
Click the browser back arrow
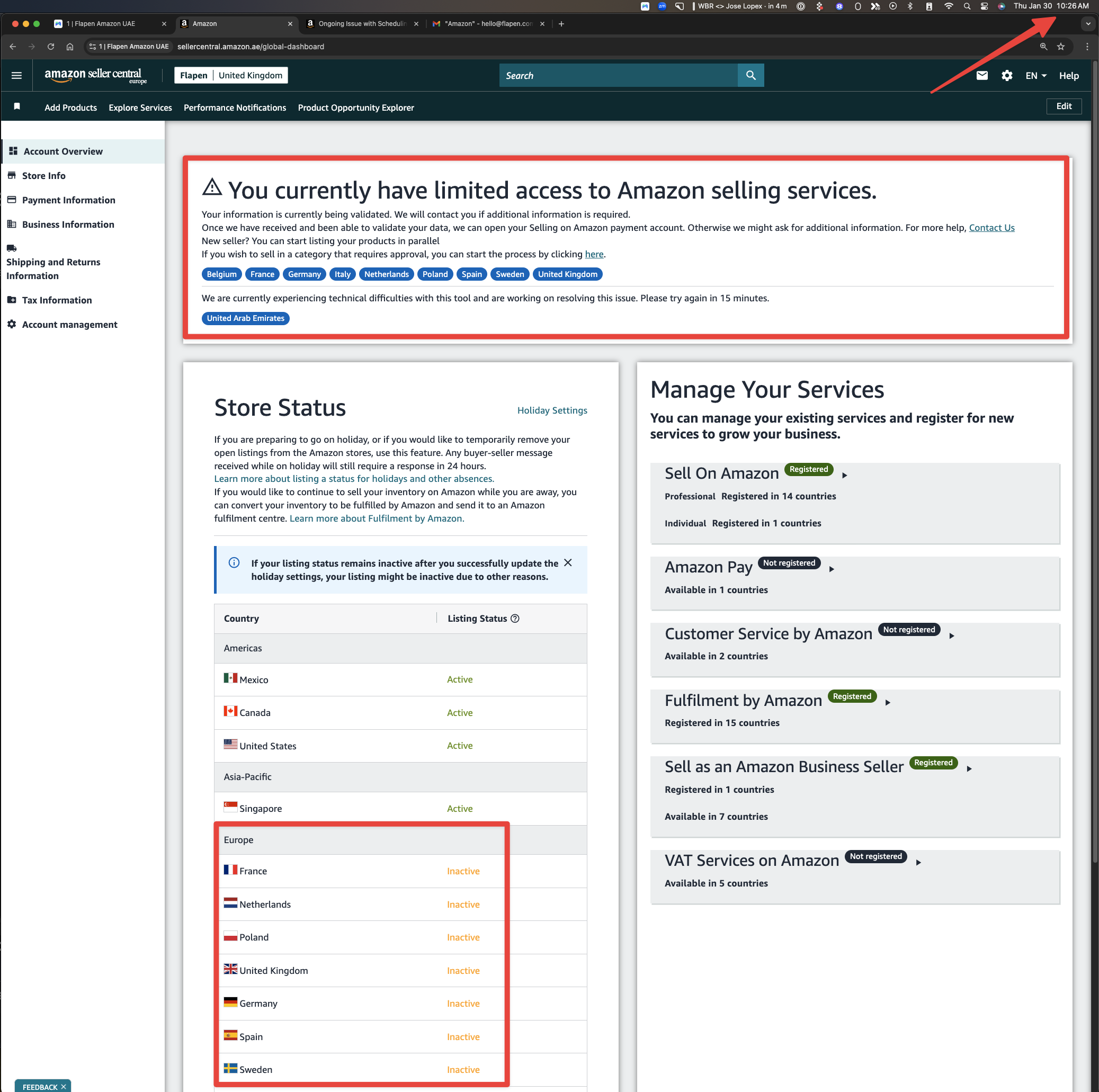[13, 47]
